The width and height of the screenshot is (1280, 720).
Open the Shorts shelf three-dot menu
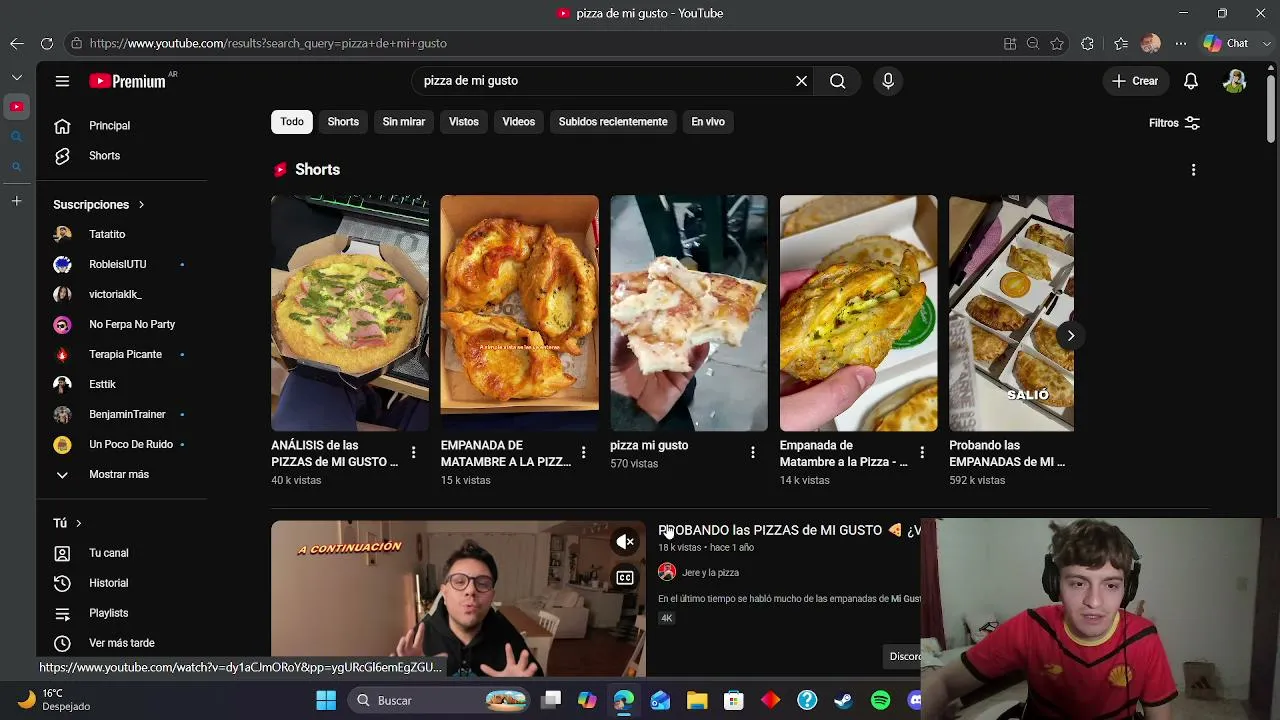click(1193, 170)
